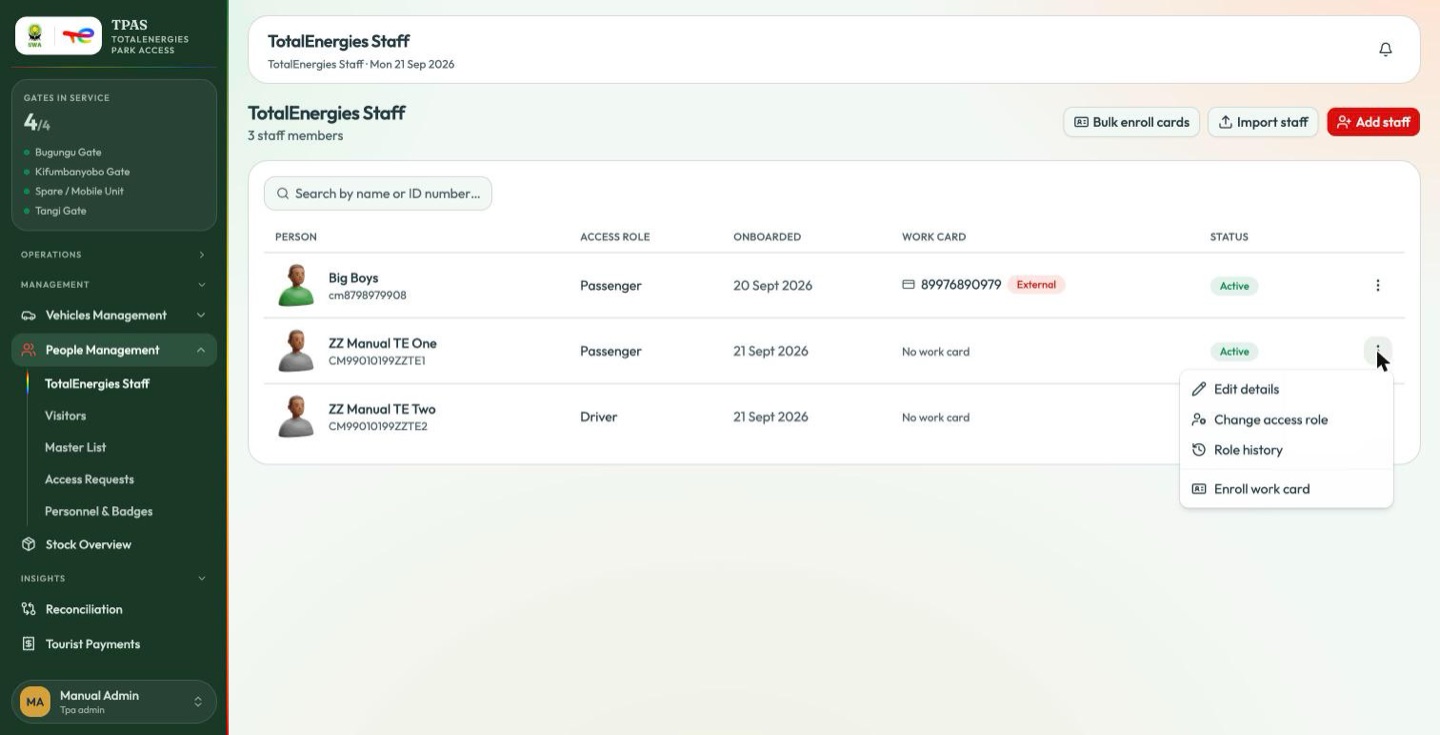Click the 20 Sept 2026 onboarded date

772,286
